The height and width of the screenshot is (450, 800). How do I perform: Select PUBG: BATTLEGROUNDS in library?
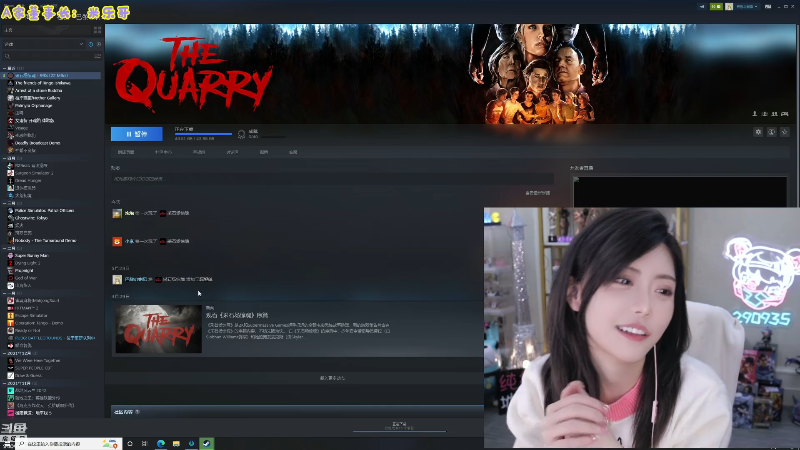(55, 338)
